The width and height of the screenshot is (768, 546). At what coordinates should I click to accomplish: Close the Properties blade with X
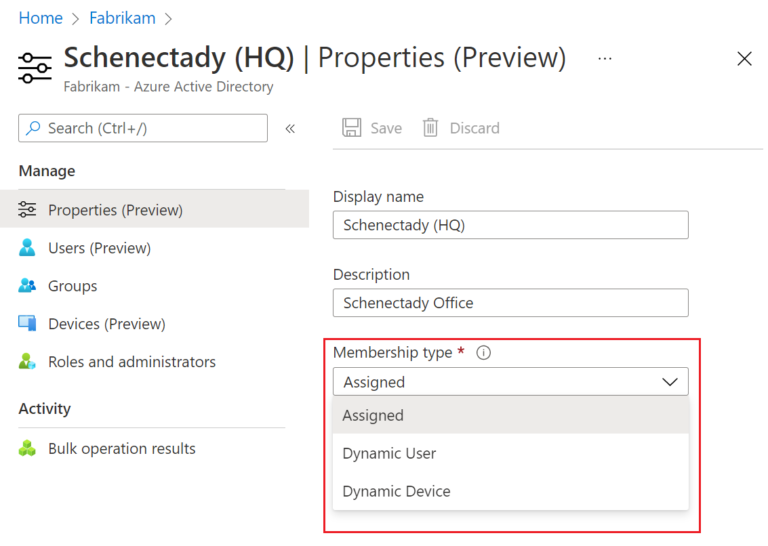744,59
